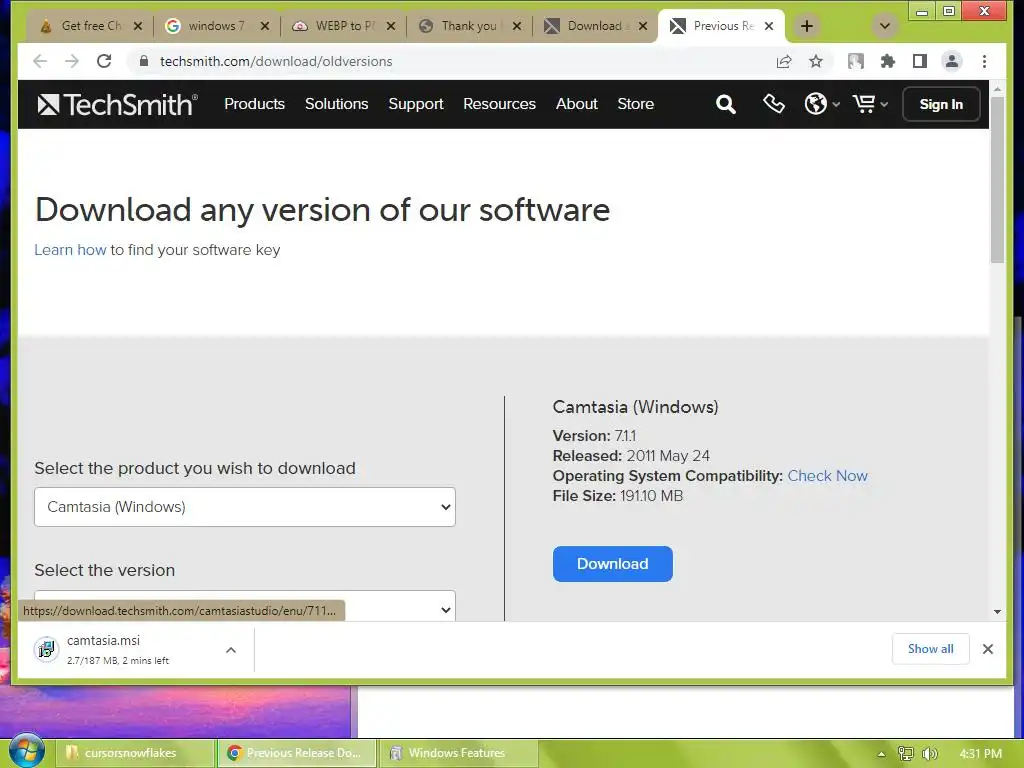This screenshot has height=768, width=1024.
Task: Click 'Show all' downloads
Action: (930, 649)
